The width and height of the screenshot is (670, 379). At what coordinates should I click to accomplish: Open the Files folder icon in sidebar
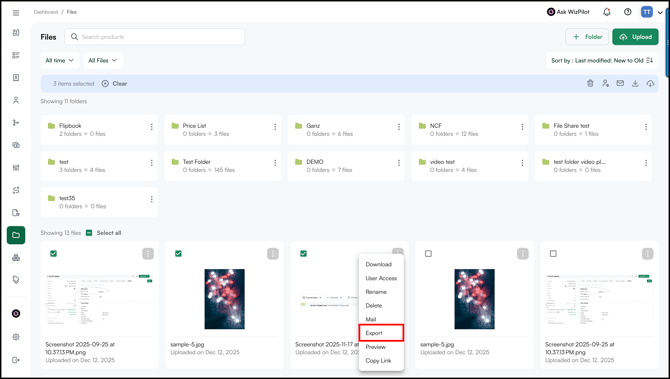16,235
